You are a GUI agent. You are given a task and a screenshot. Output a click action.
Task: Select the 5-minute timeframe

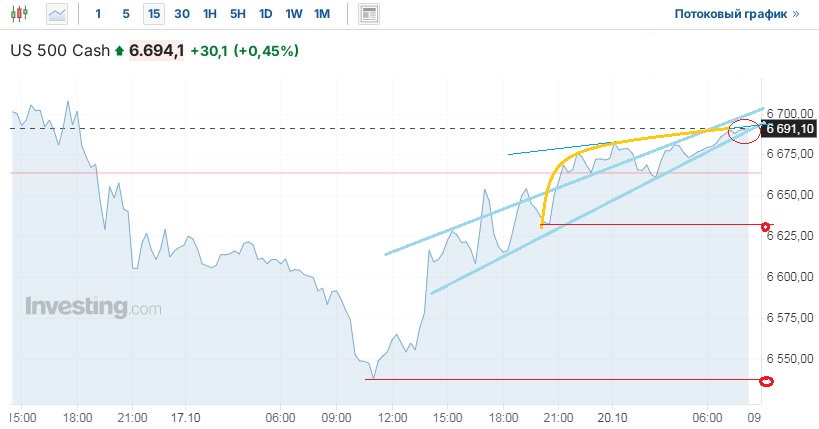(x=125, y=14)
